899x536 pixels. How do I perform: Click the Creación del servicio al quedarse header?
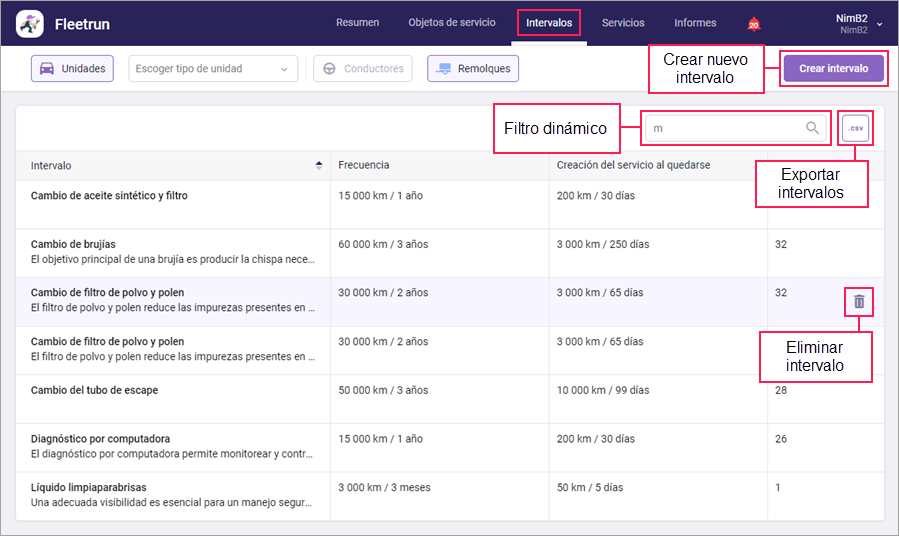click(x=633, y=165)
